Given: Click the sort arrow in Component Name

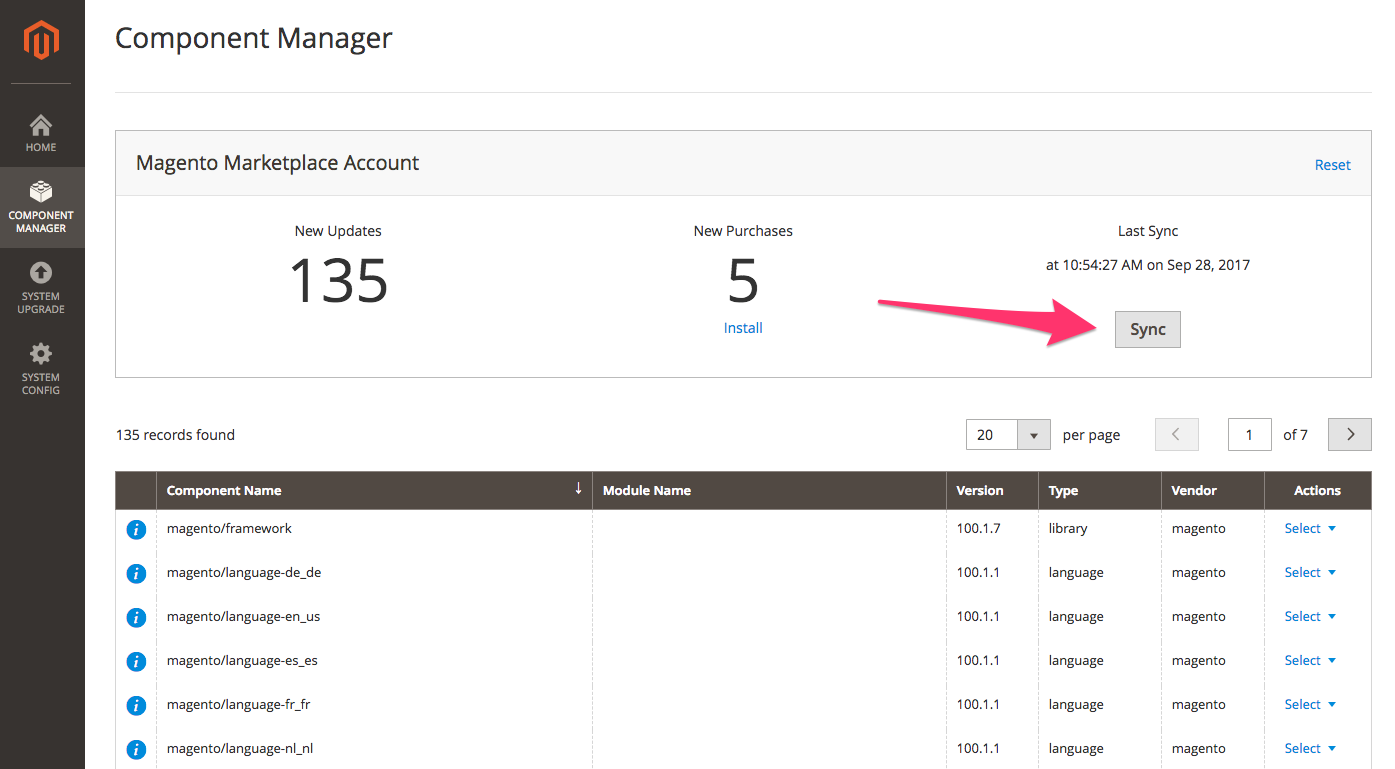Looking at the screenshot, I should tap(578, 488).
